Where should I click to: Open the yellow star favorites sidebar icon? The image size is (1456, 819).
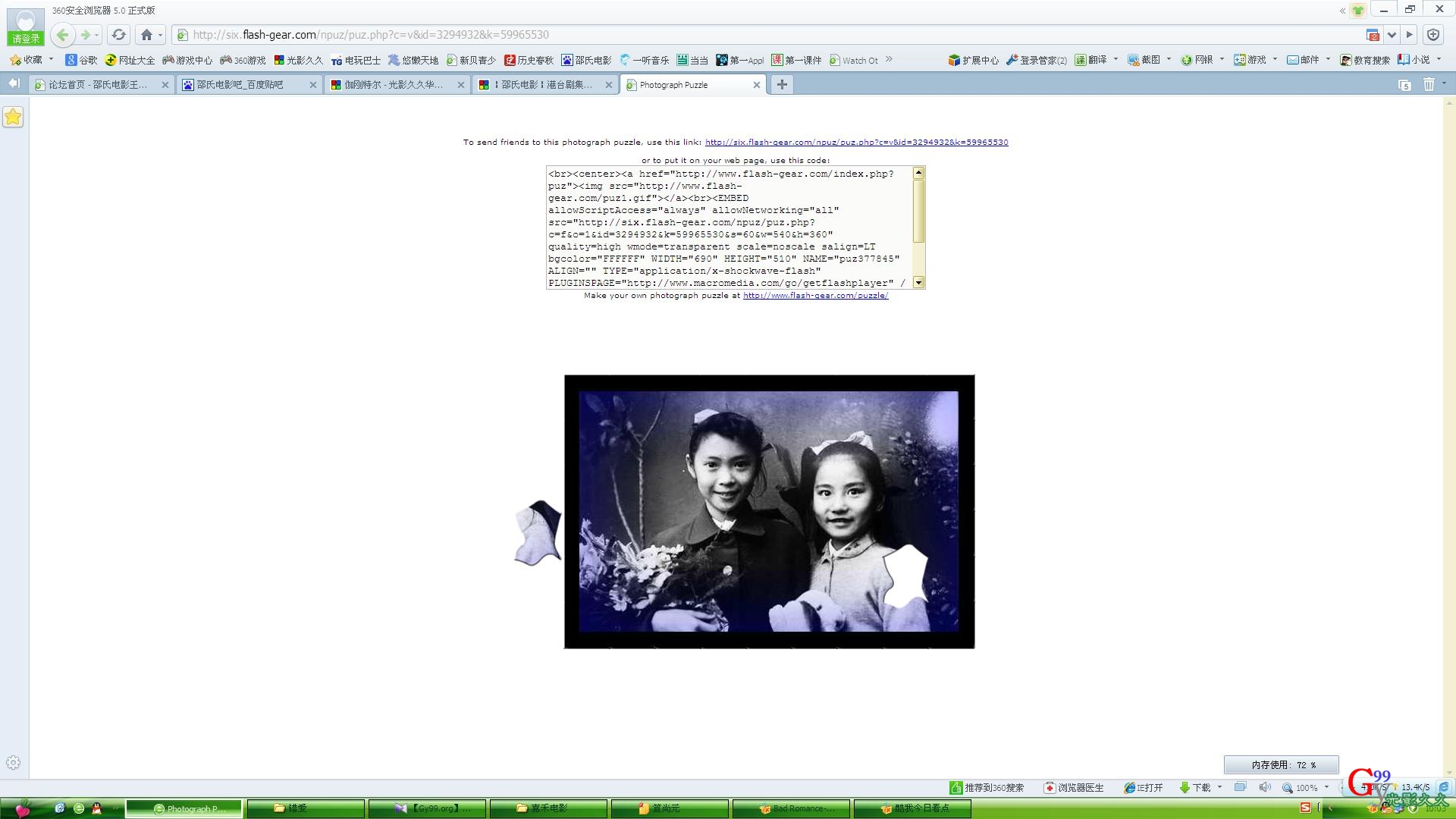point(13,117)
